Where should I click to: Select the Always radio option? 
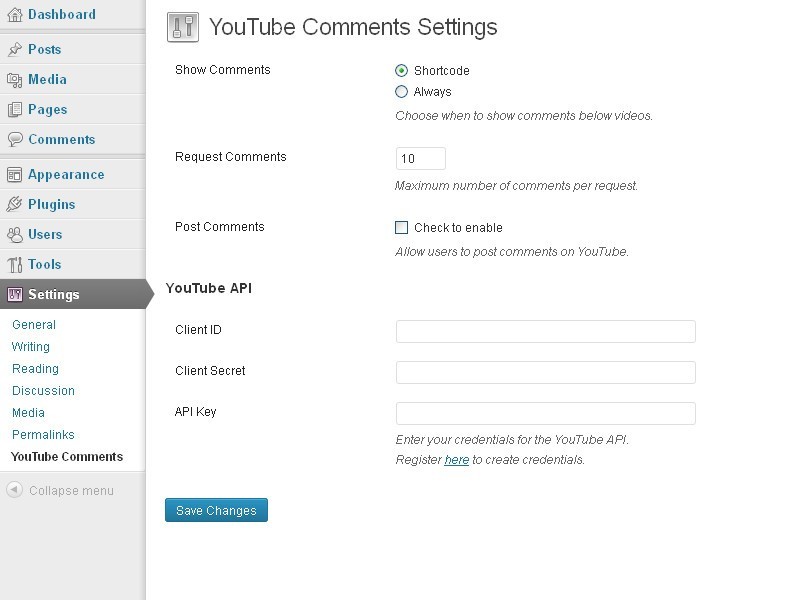pyautogui.click(x=402, y=92)
